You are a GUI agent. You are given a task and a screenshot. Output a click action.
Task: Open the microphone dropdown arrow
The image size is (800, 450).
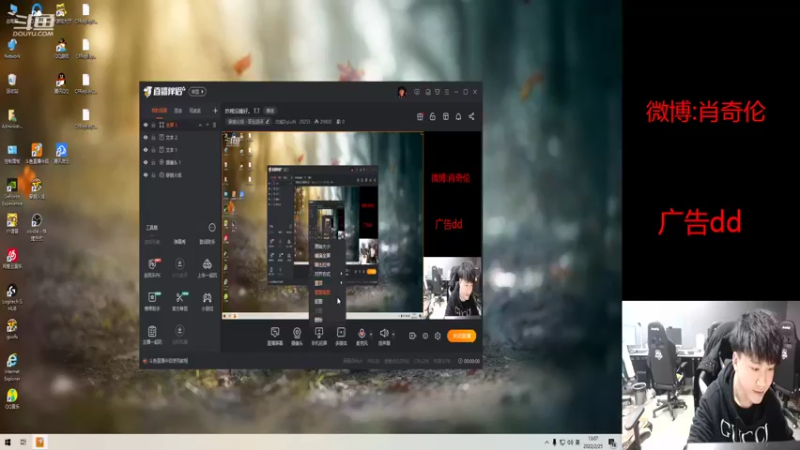(x=370, y=334)
